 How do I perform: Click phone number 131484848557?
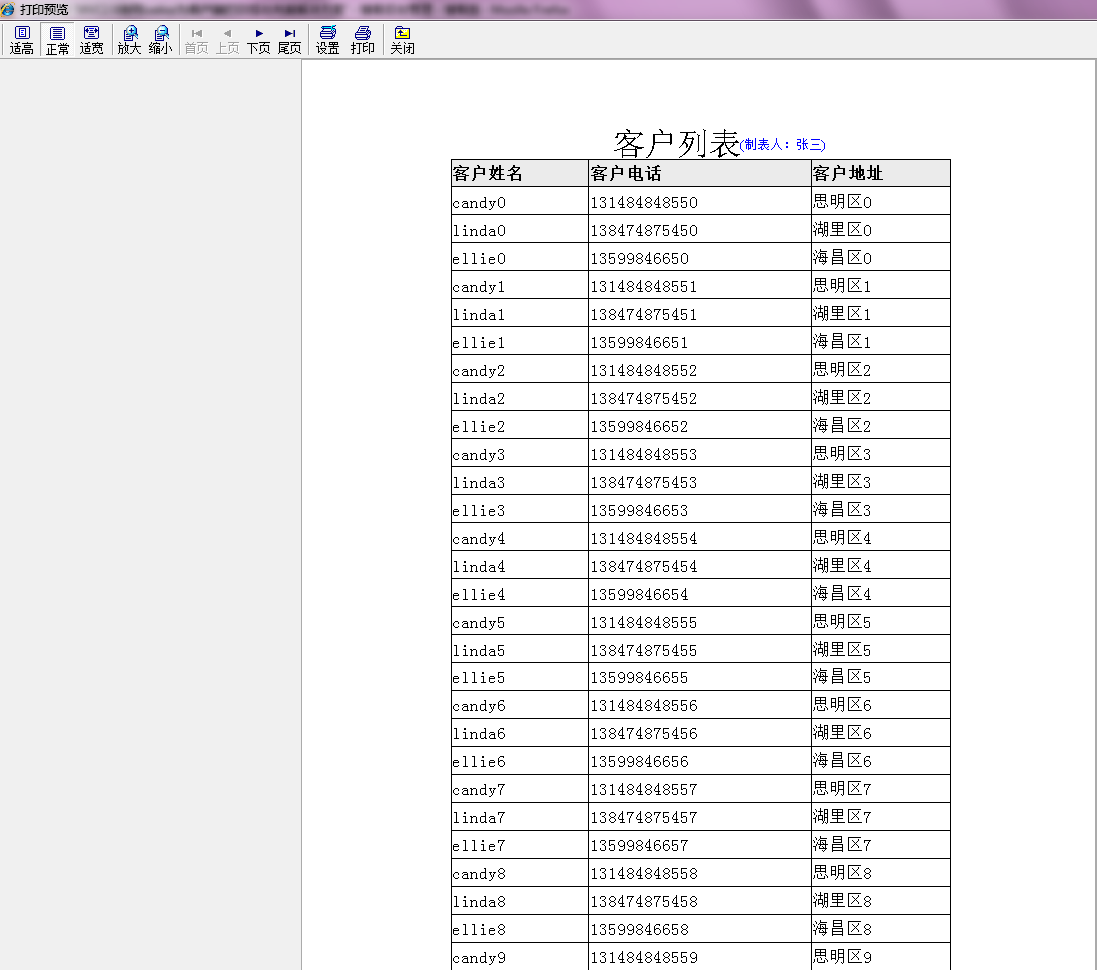[x=644, y=789]
